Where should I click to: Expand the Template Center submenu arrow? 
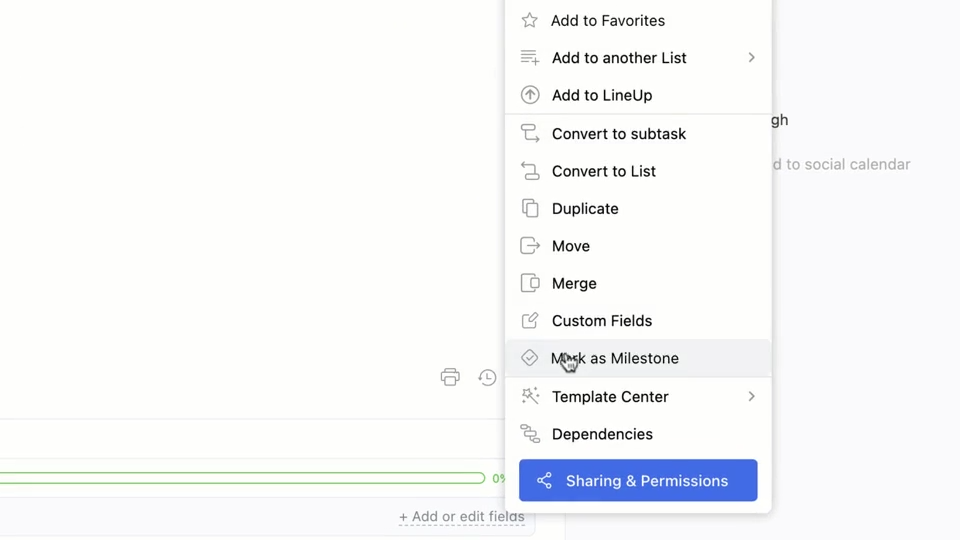(751, 397)
